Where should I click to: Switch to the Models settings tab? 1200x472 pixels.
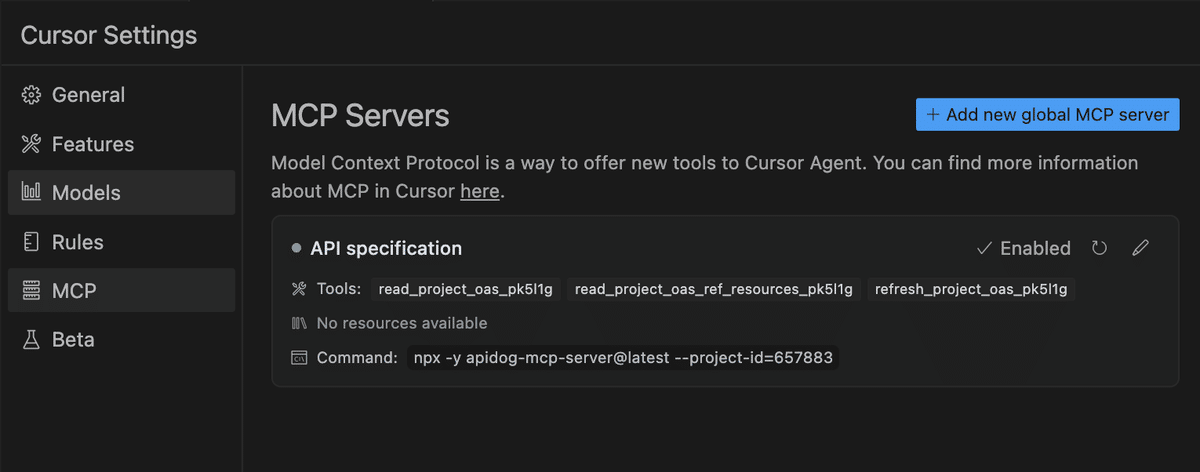[x=86, y=193]
